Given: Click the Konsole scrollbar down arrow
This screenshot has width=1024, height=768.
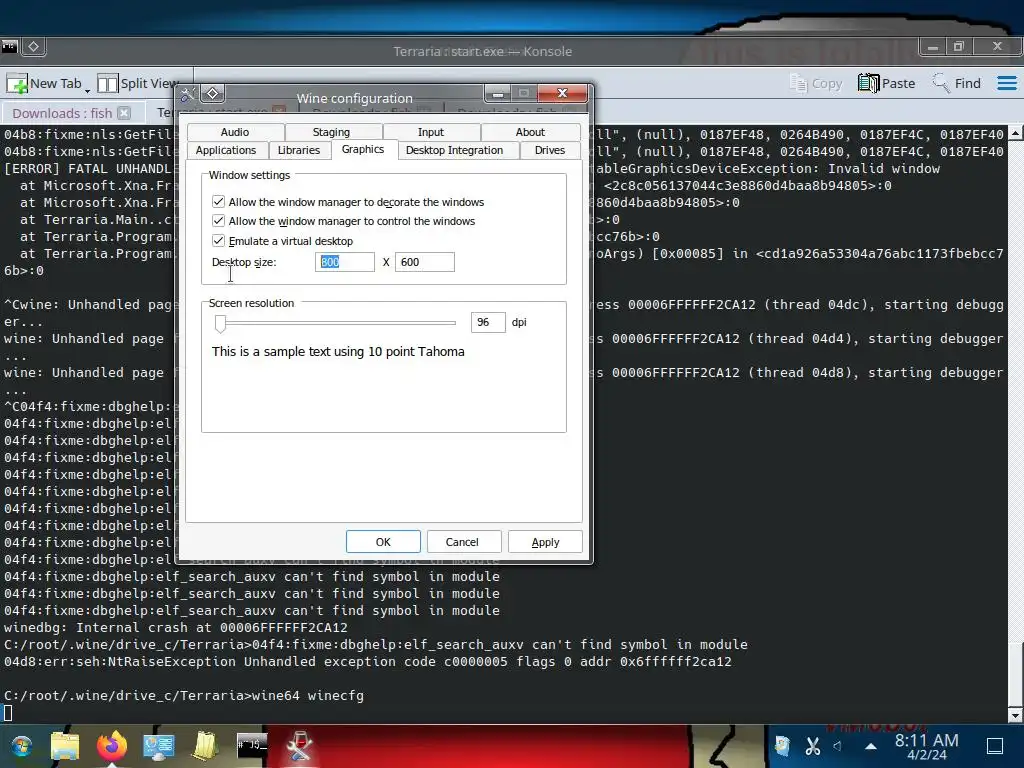Looking at the screenshot, I should point(1016,716).
